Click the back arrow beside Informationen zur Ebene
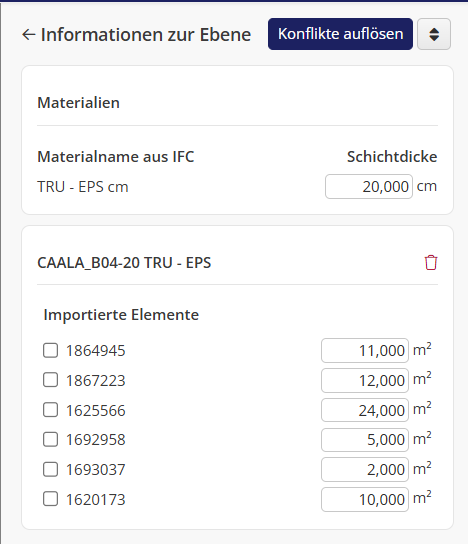 [28, 34]
